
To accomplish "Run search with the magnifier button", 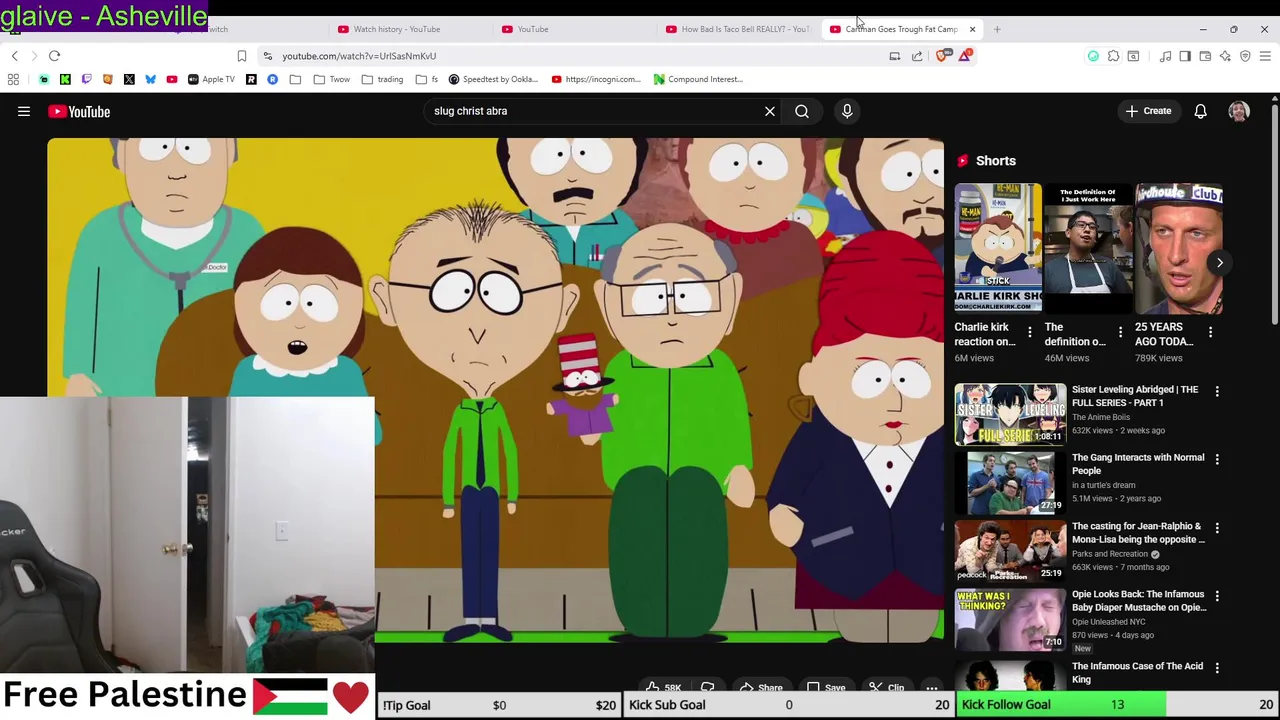I will 802,111.
